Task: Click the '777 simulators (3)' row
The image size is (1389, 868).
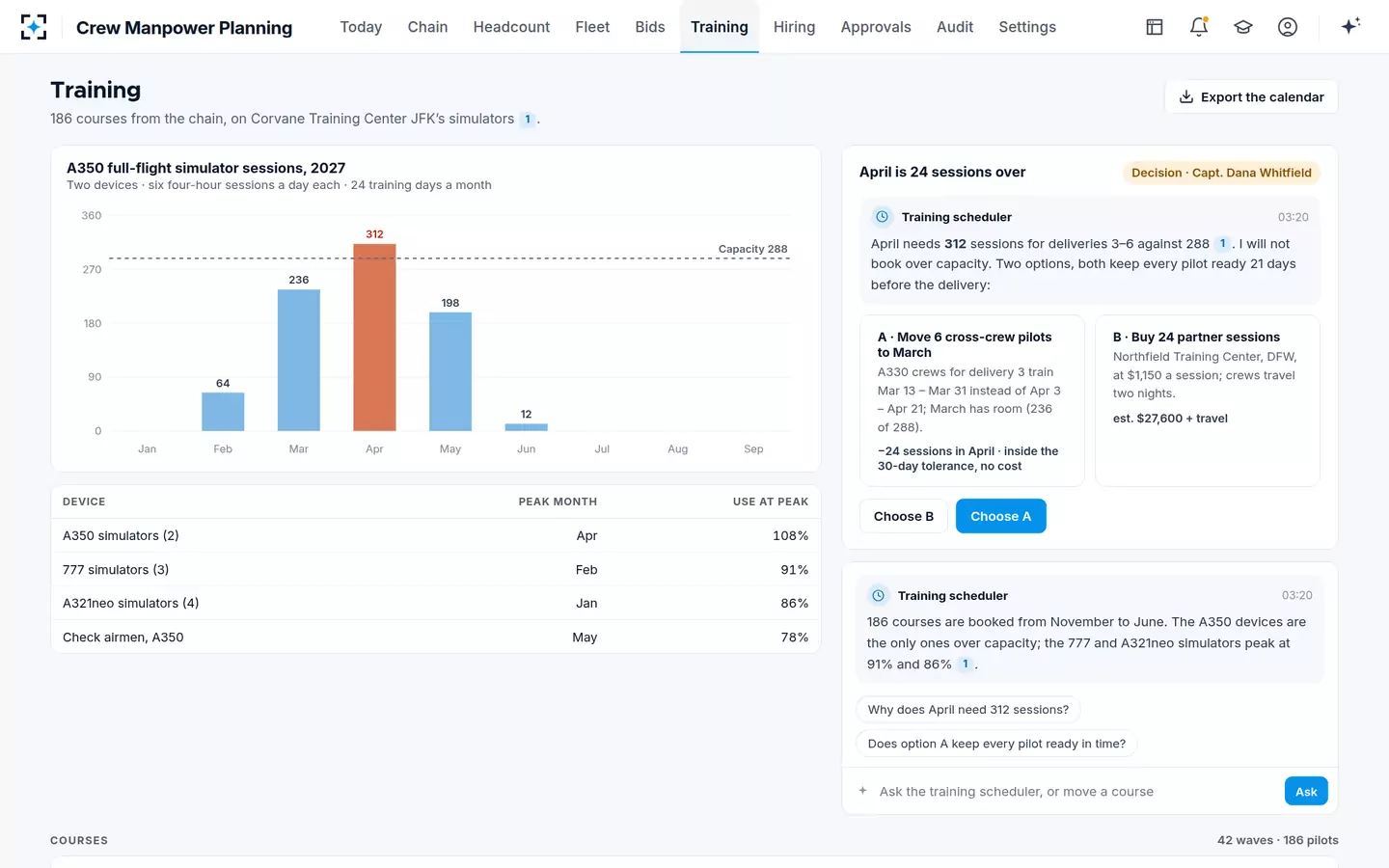Action: [x=436, y=570]
